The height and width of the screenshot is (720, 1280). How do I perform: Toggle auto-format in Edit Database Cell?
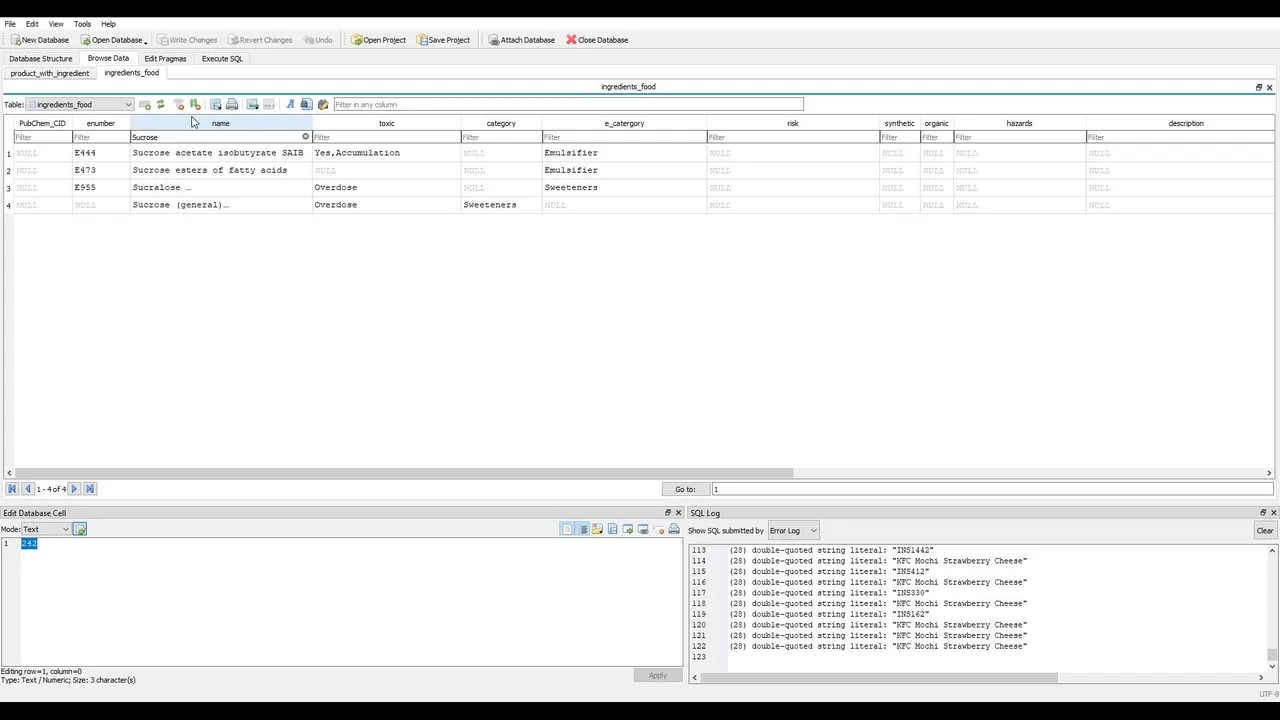tap(567, 529)
